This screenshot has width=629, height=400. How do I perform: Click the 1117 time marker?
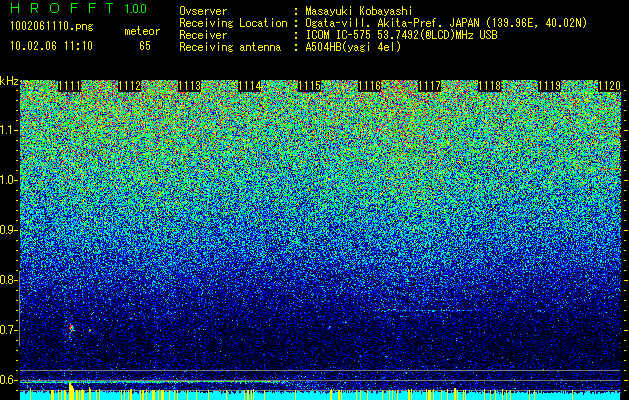430,86
